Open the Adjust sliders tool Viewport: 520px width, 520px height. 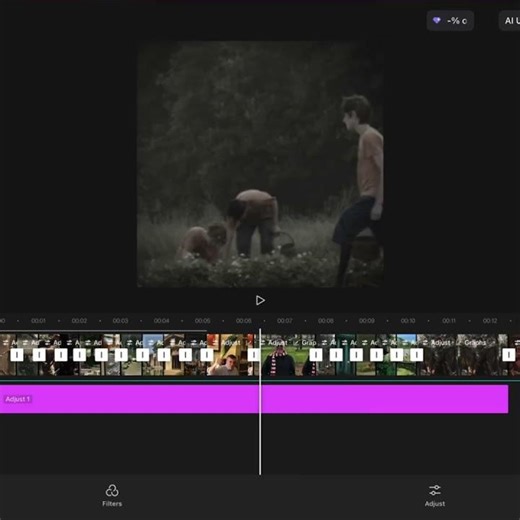click(x=435, y=496)
